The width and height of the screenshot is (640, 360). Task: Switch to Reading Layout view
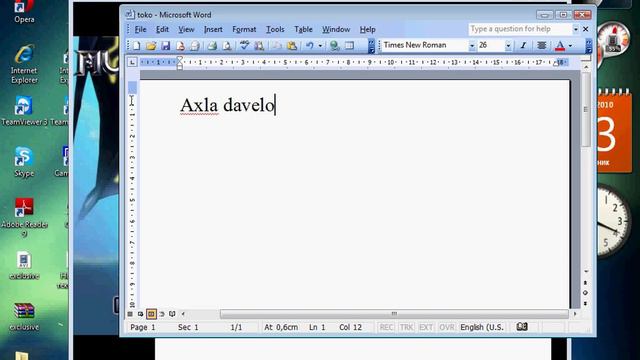click(172, 314)
